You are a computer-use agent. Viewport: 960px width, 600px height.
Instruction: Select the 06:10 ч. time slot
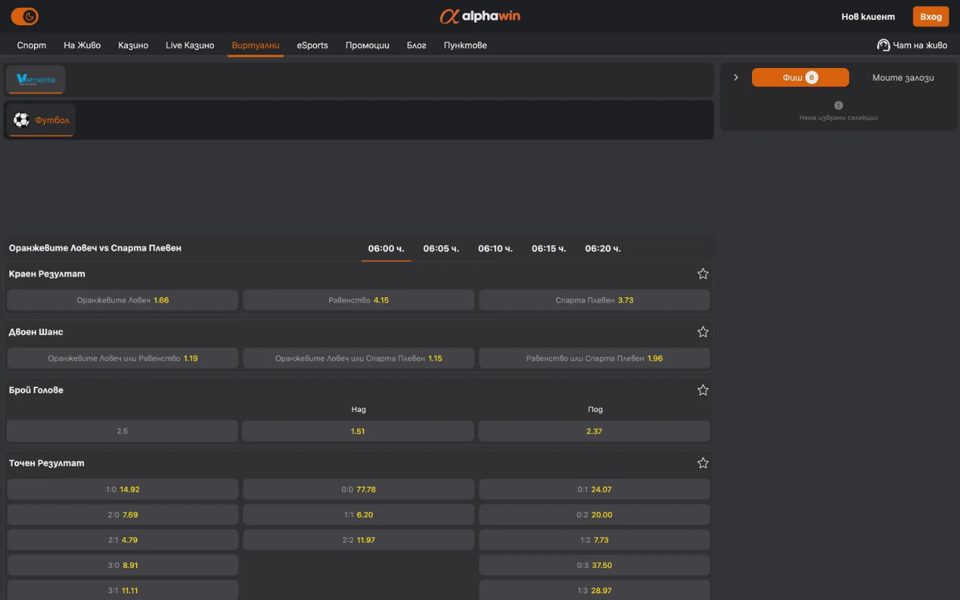pos(495,249)
